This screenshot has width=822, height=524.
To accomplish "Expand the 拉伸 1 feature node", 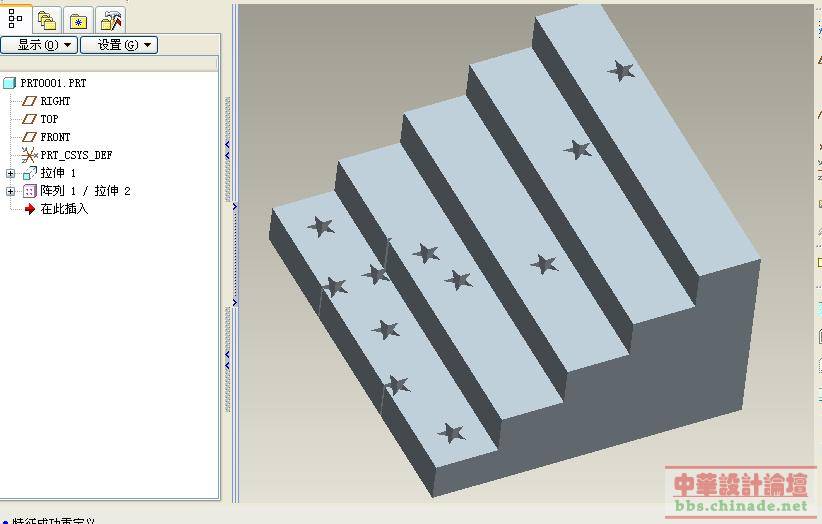I will pyautogui.click(x=10, y=173).
